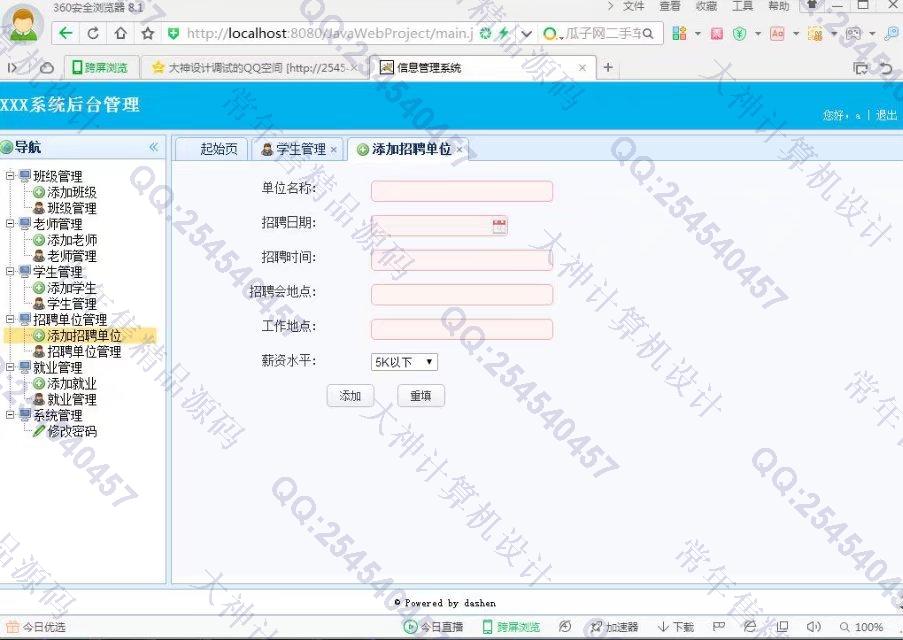
Task: Open the 查看 menu
Action: pos(670,6)
